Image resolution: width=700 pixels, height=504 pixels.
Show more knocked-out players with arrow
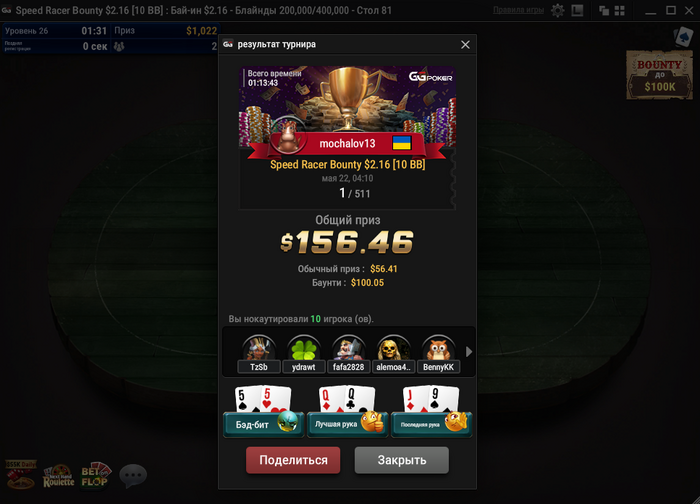(469, 352)
